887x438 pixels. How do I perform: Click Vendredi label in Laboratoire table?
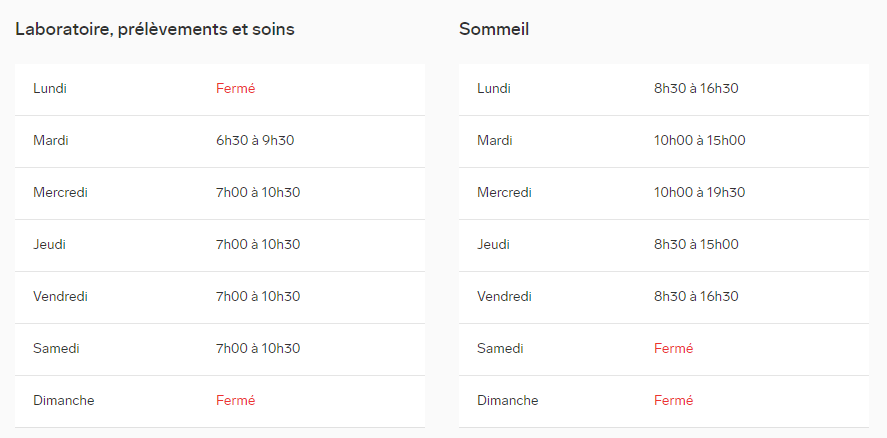point(61,297)
